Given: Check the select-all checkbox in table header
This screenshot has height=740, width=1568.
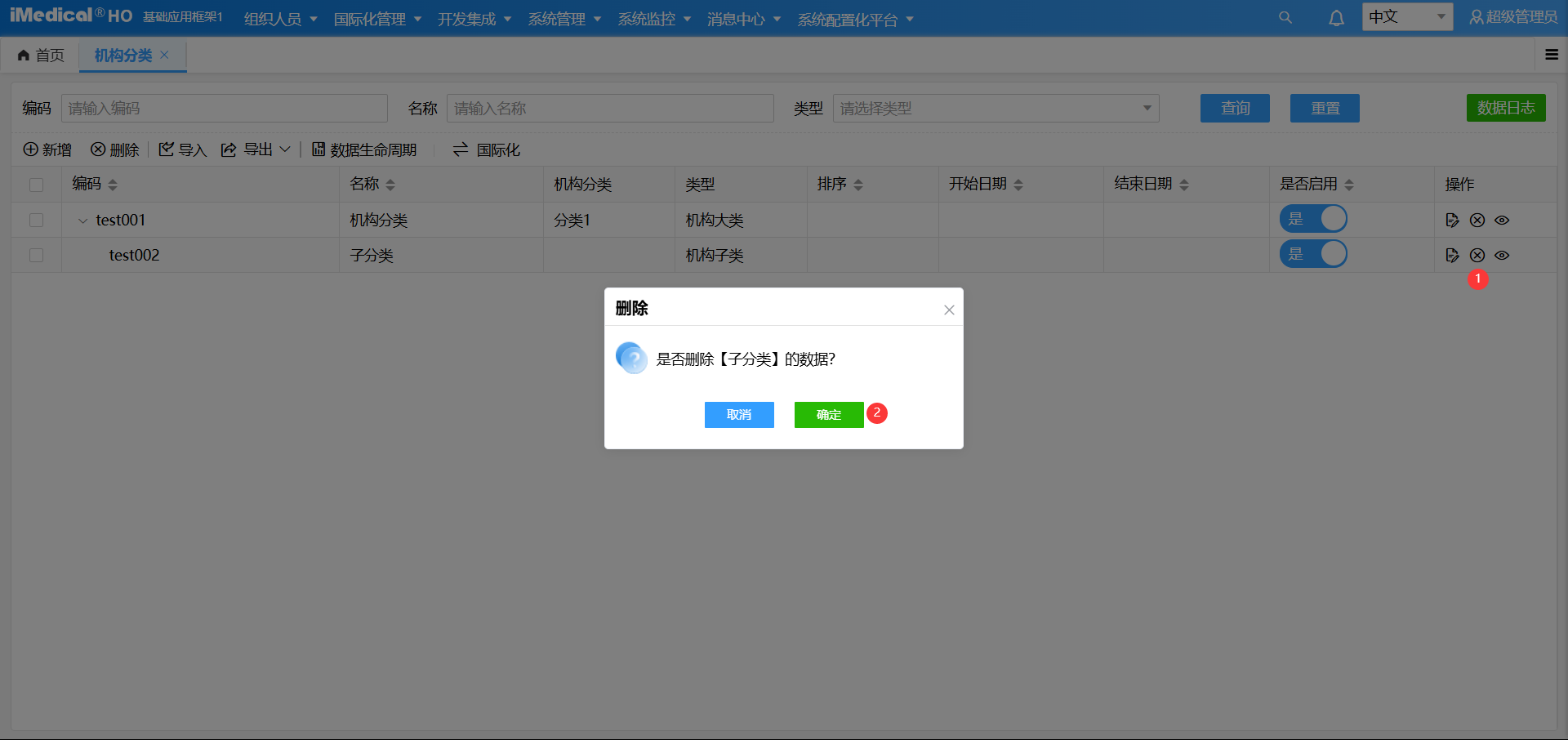Looking at the screenshot, I should point(36,185).
